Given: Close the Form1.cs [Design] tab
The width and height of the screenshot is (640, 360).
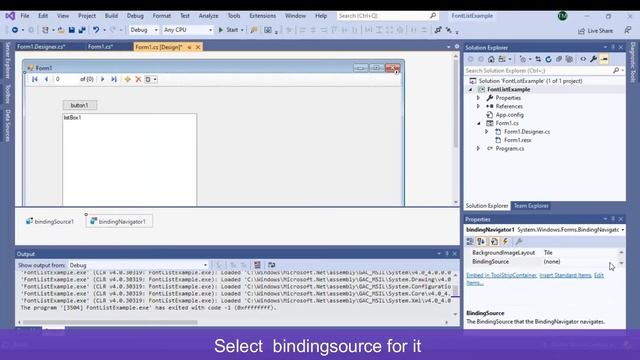Looking at the screenshot, I should (x=198, y=47).
